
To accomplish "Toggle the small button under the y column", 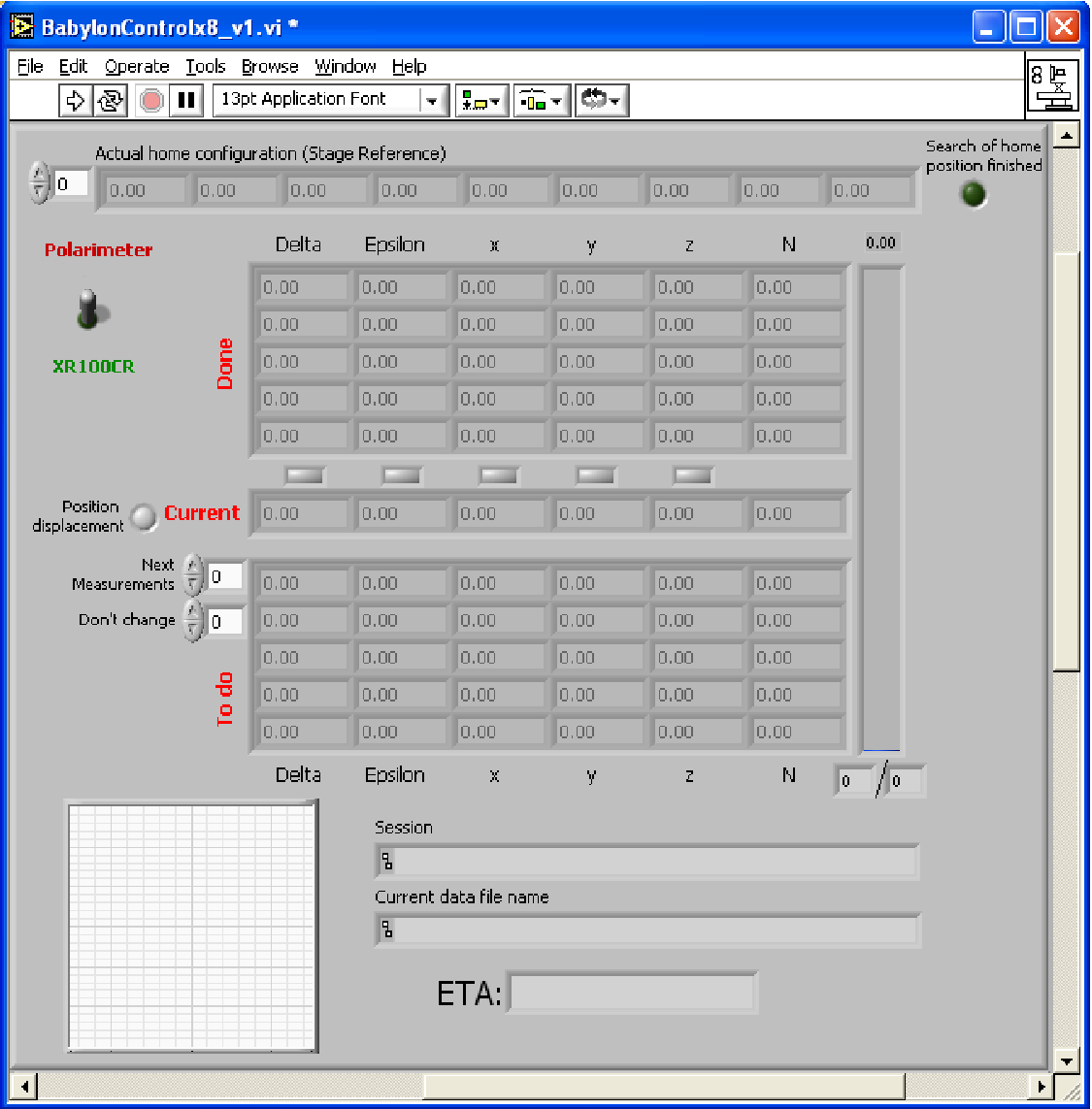I will point(596,475).
